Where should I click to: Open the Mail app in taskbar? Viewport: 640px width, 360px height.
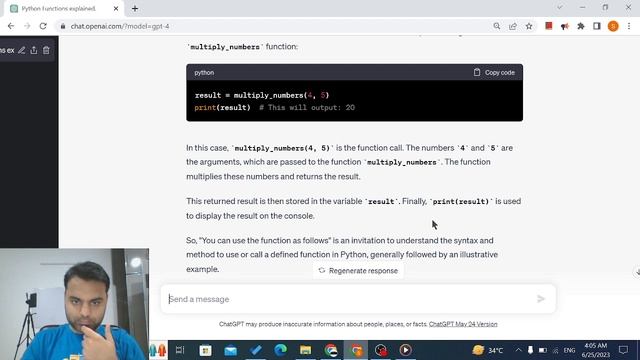tap(231, 350)
